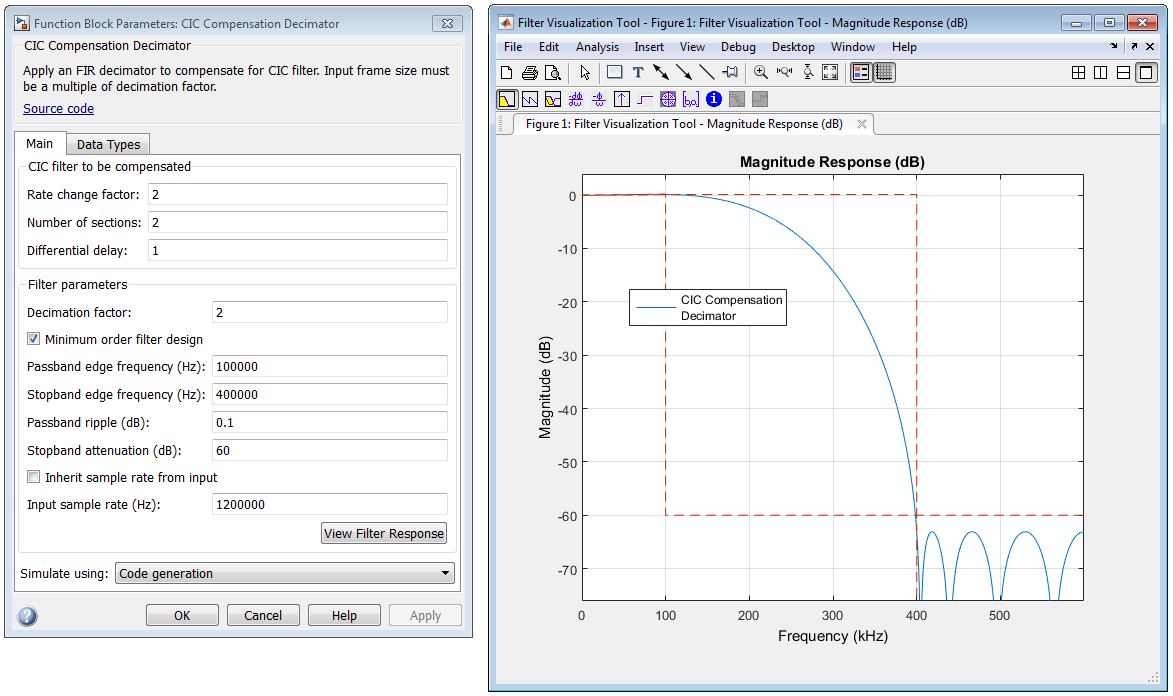Click the Print figure icon
This screenshot has width=1173, height=696.
point(530,73)
